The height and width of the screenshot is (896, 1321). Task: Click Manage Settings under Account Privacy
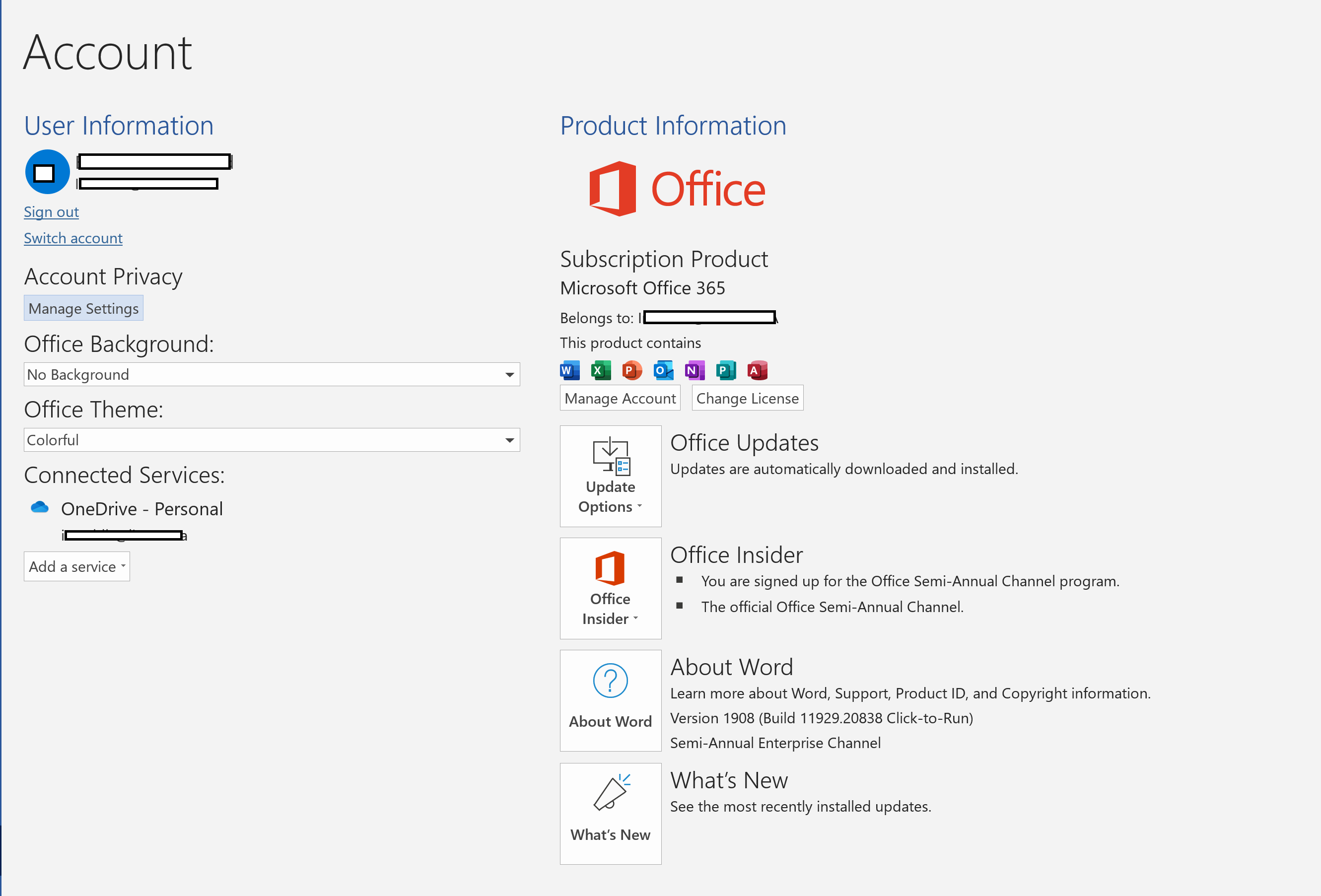pyautogui.click(x=83, y=308)
